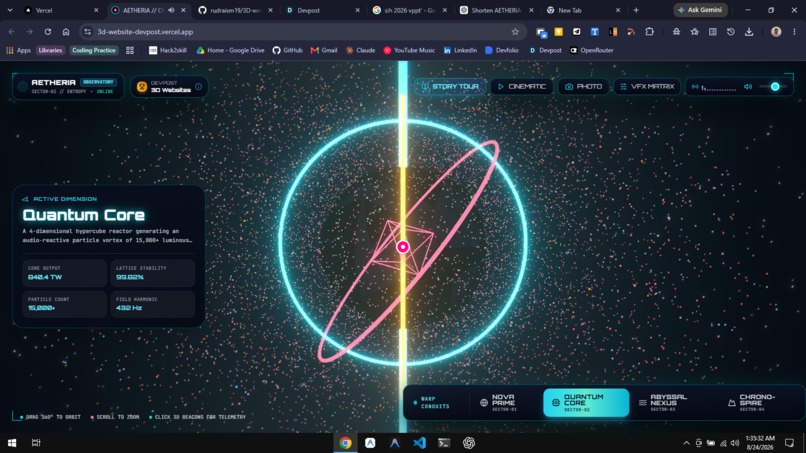Open Task View on the taskbar
Viewport: 806px width, 453px height.
coord(36,443)
